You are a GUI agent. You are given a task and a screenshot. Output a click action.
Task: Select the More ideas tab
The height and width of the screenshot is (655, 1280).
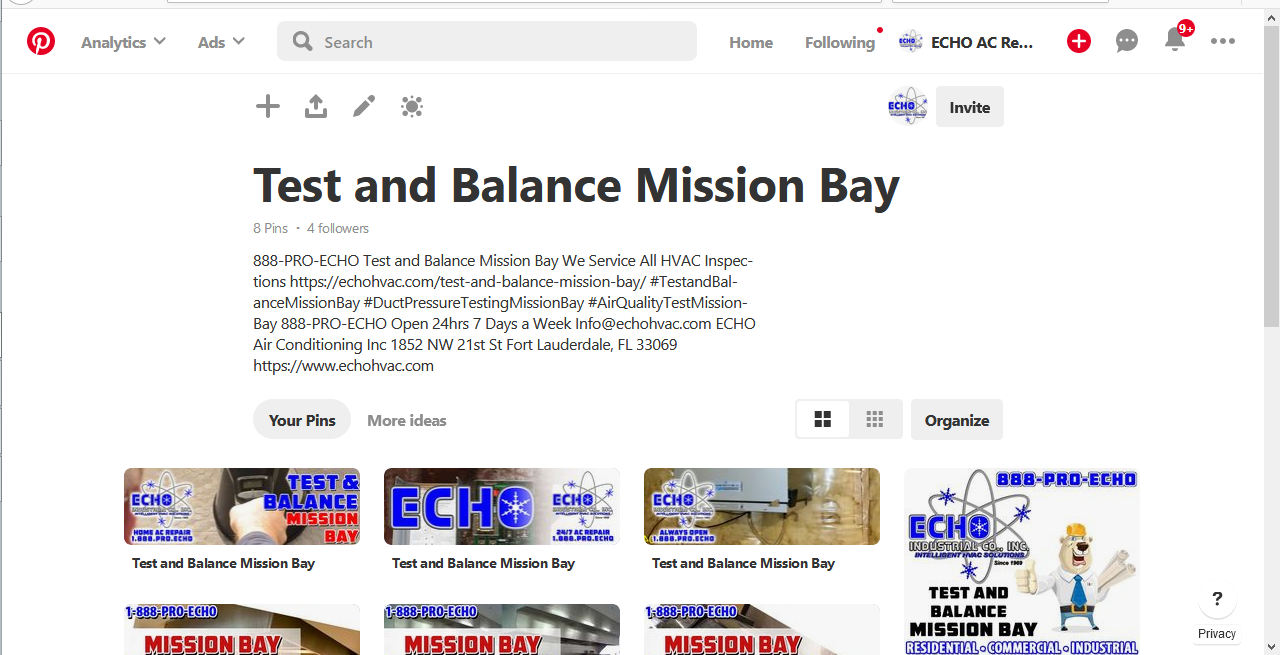pos(407,420)
